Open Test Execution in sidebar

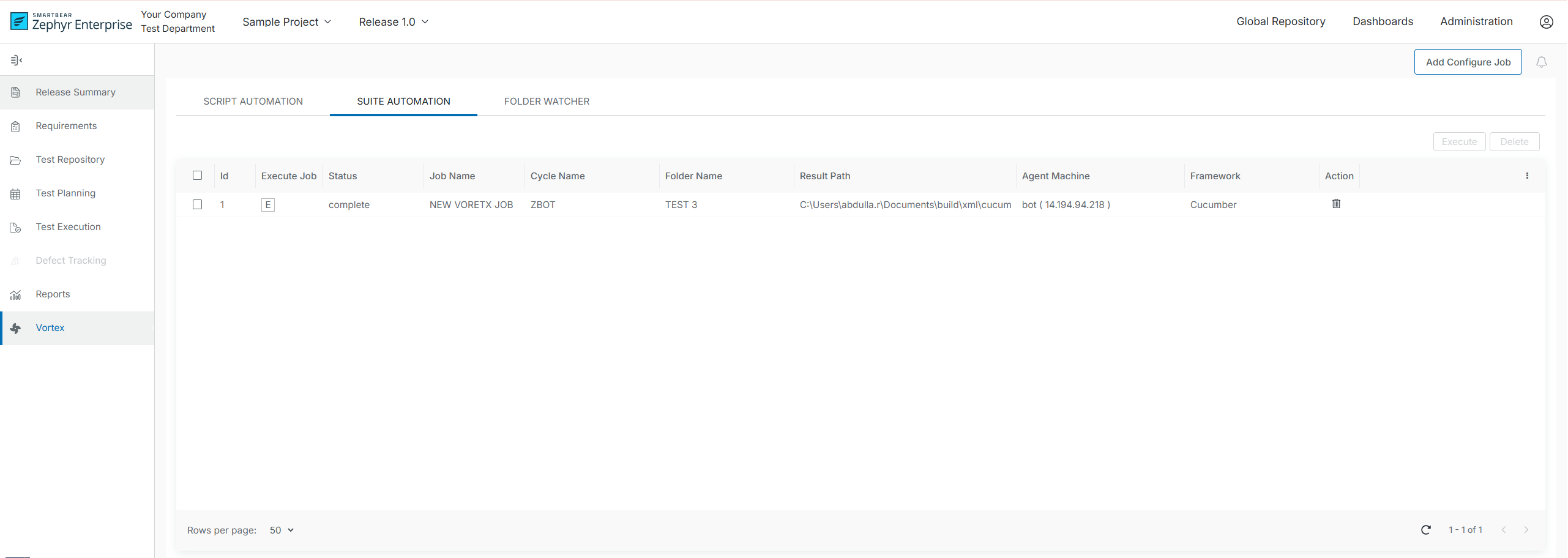pyautogui.click(x=68, y=227)
